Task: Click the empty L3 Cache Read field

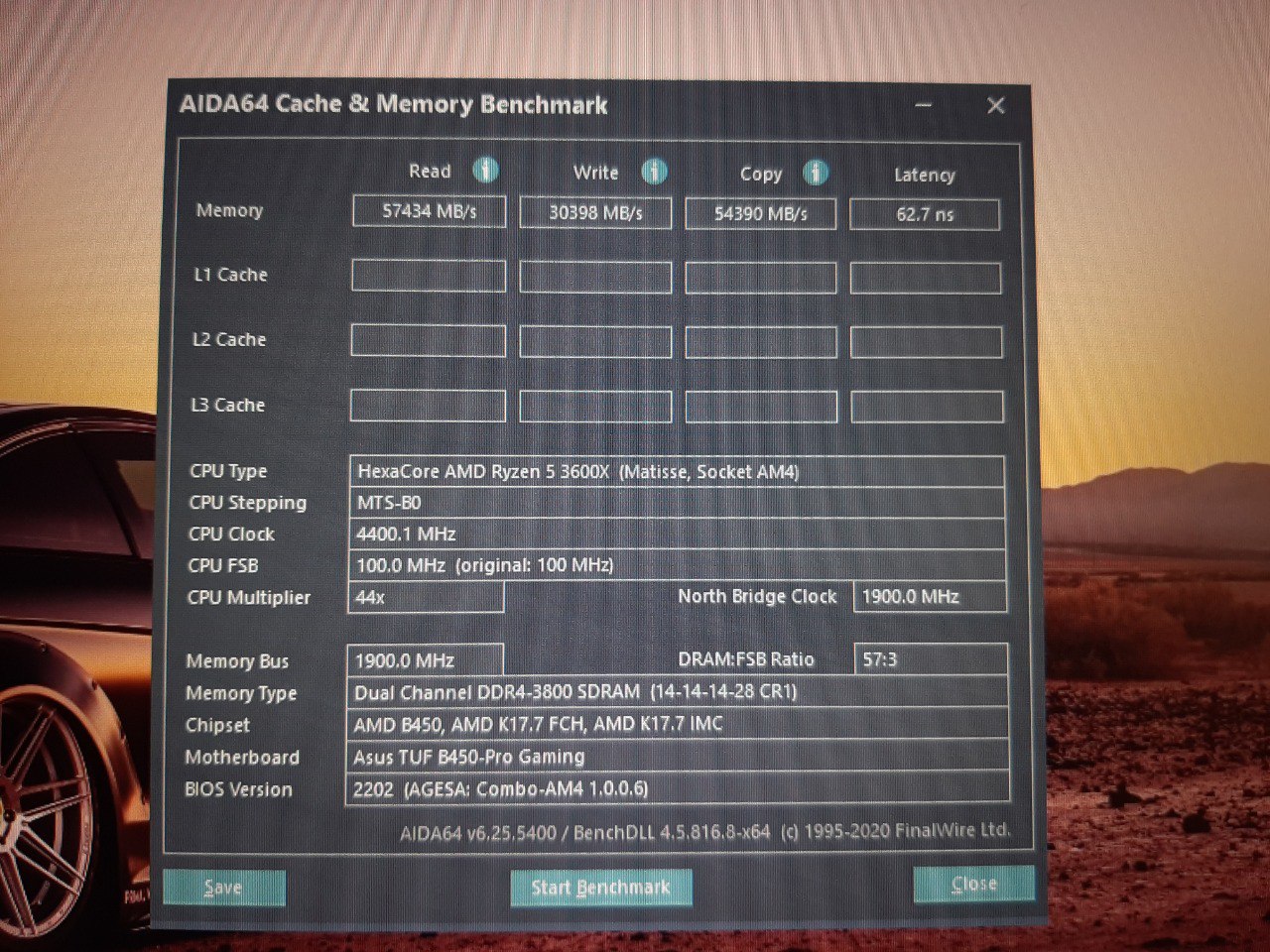Action: pyautogui.click(x=428, y=406)
